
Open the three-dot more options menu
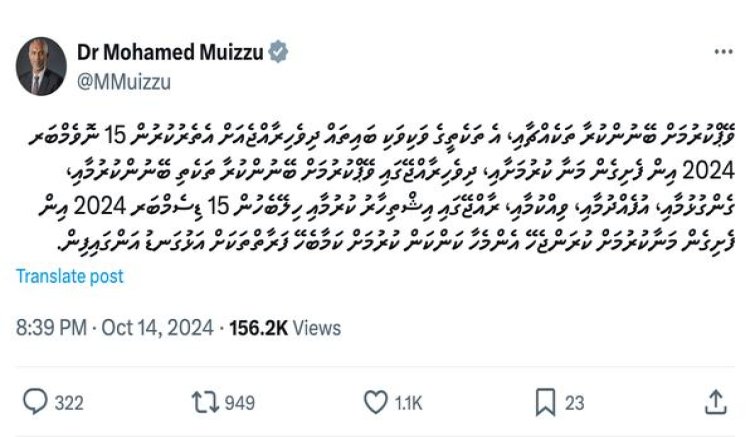[x=723, y=51]
